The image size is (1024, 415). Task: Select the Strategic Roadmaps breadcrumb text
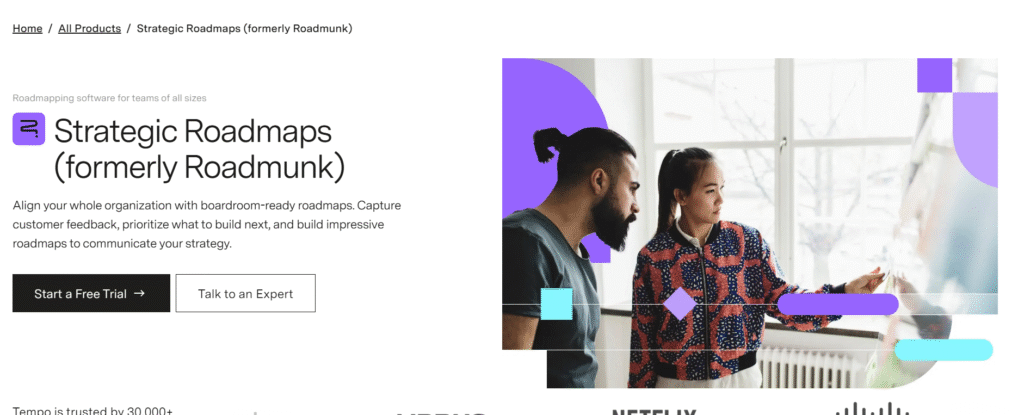244,29
